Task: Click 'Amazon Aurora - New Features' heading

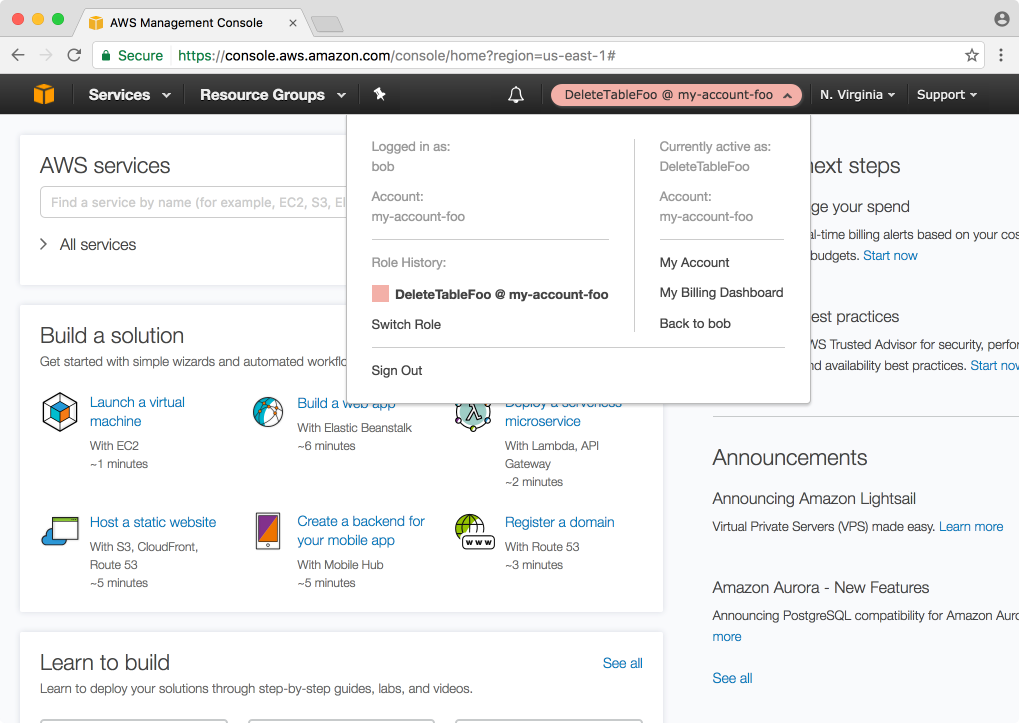Action: [x=821, y=587]
